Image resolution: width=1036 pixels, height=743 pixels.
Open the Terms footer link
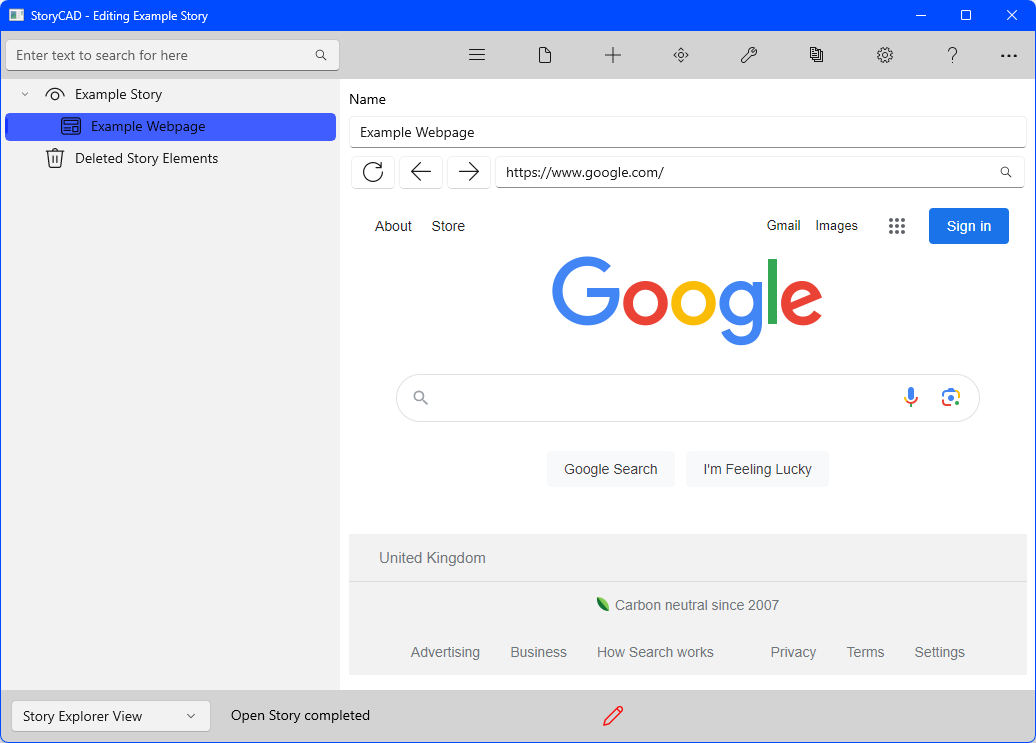point(866,653)
